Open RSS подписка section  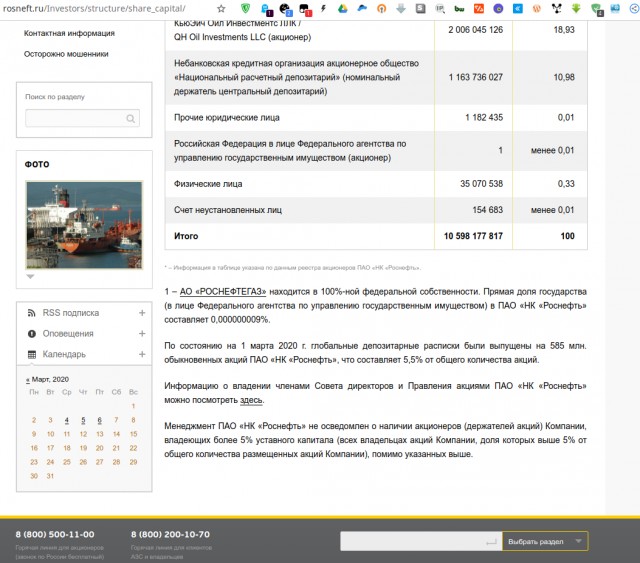71,313
